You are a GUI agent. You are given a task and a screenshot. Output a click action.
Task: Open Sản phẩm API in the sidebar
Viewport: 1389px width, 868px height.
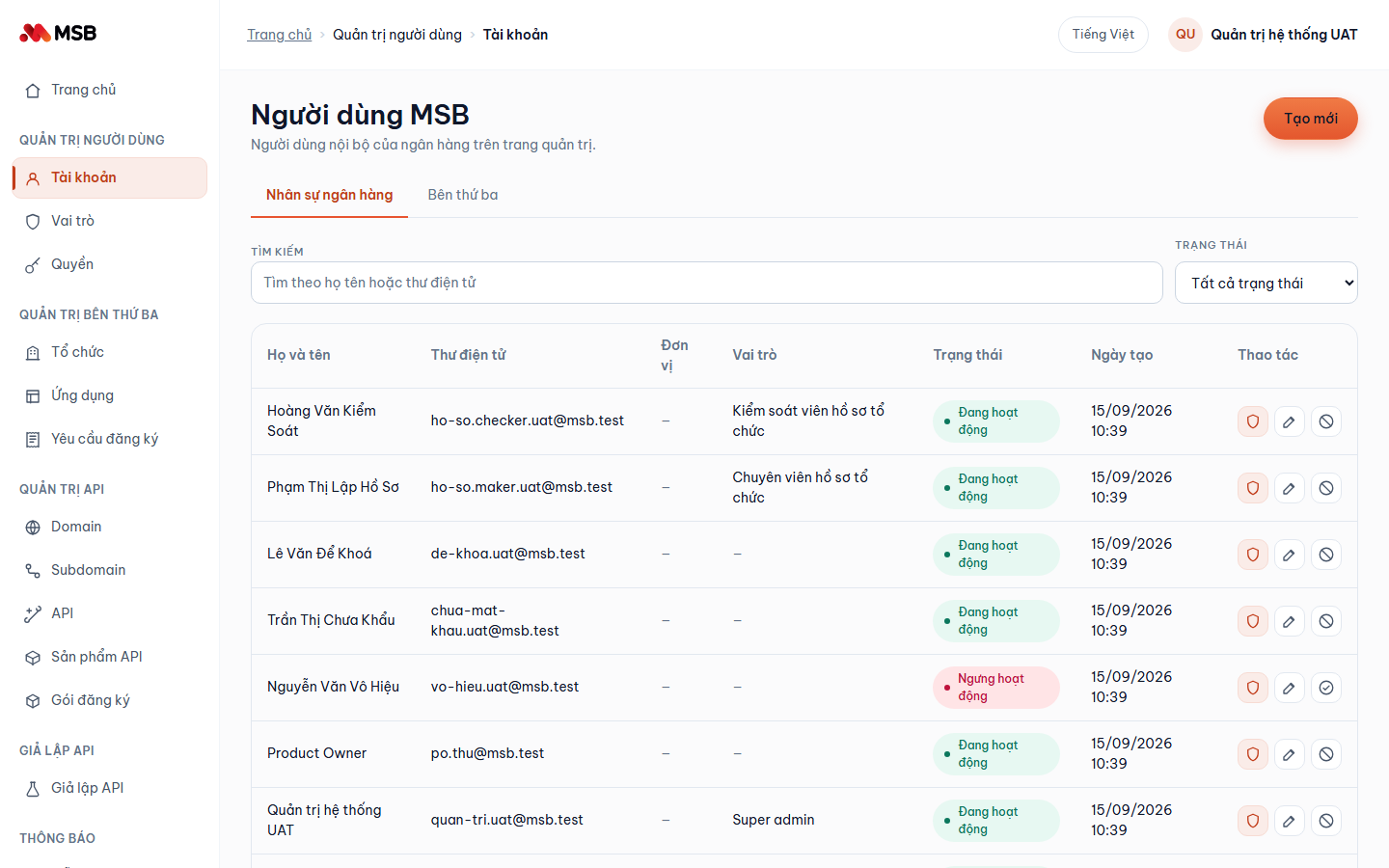109,657
